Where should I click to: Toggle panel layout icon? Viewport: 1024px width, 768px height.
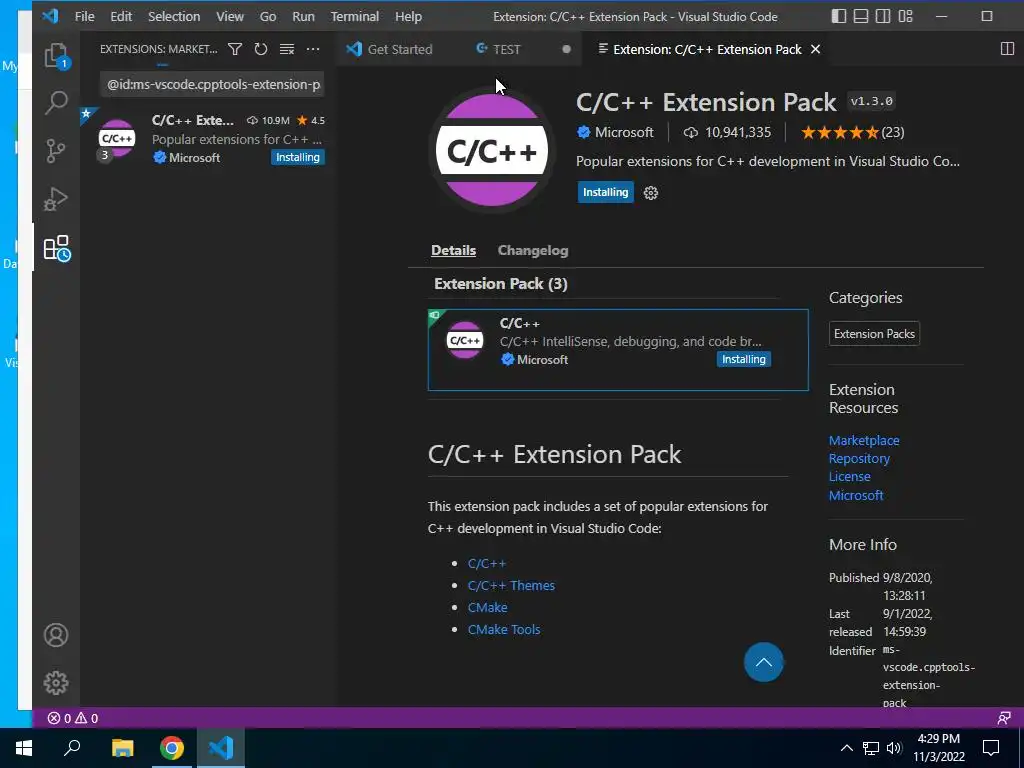pyautogui.click(x=861, y=16)
